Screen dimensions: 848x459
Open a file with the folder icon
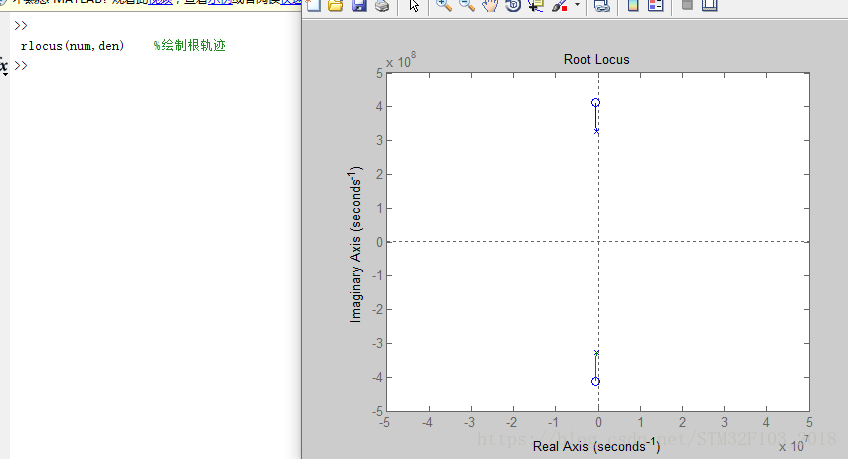[335, 5]
